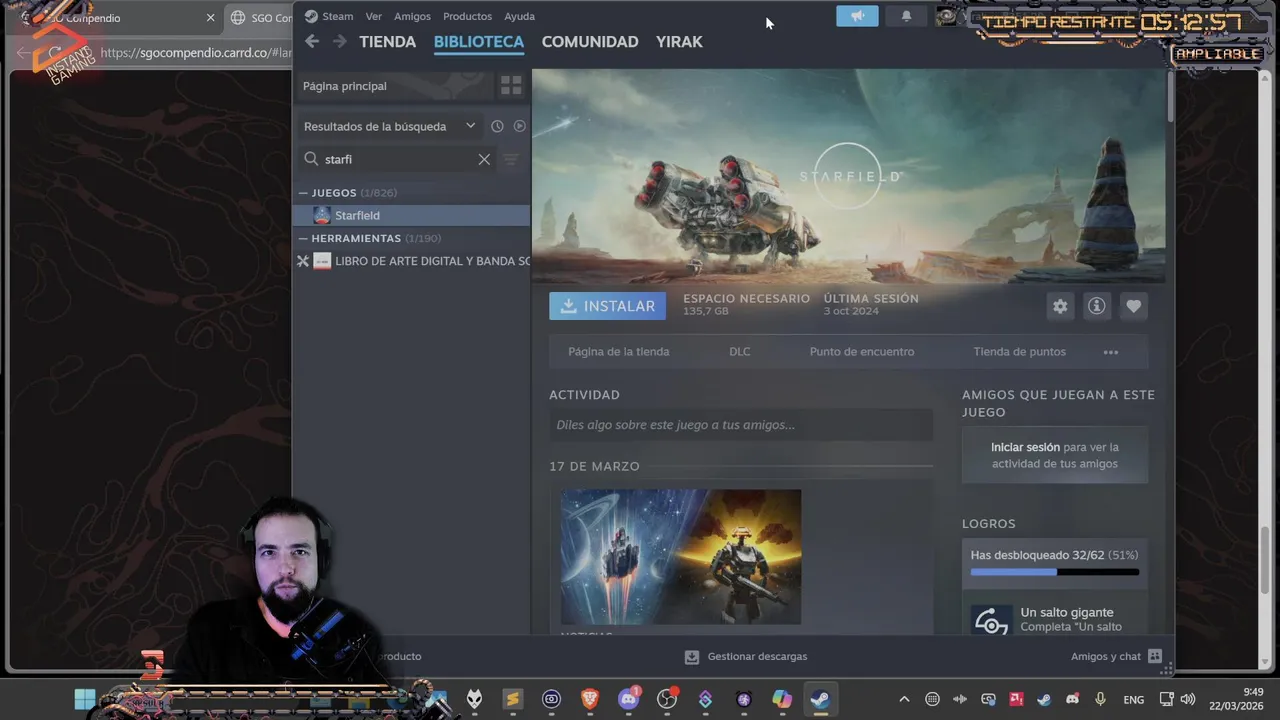Open the more options ellipsis in links bar
This screenshot has width=1280, height=720.
click(1111, 352)
